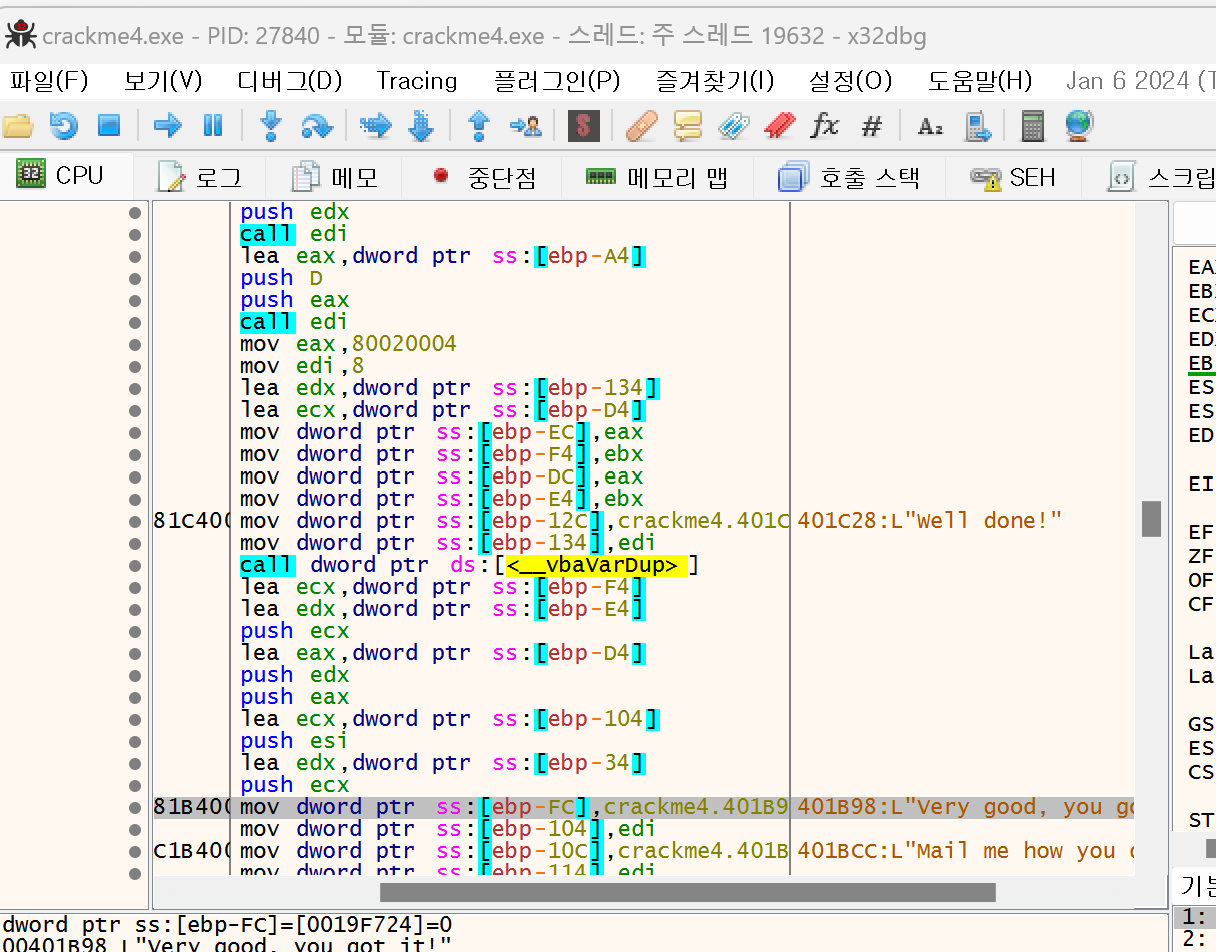Open the Functions list (fx icon)

point(825,126)
